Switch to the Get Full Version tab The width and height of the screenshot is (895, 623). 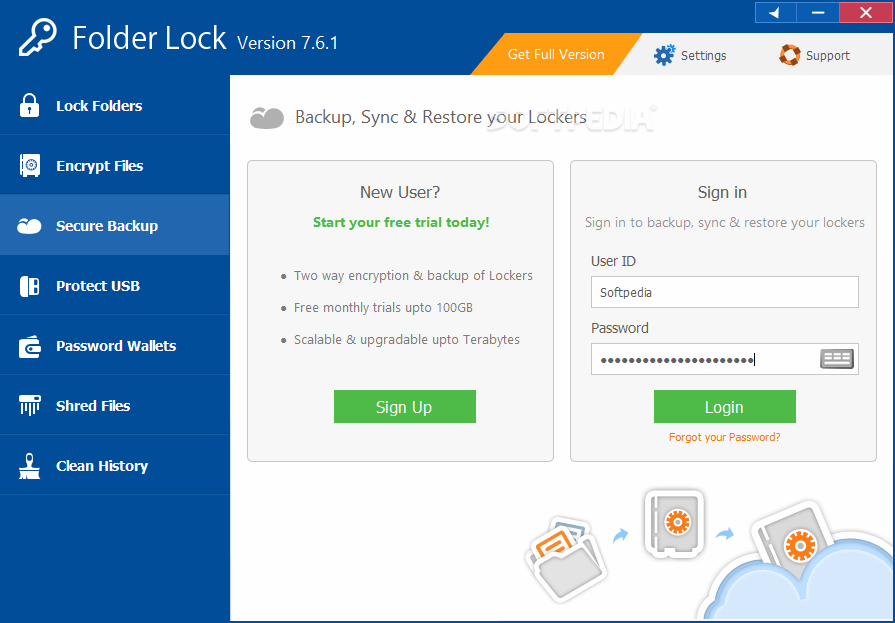(558, 56)
